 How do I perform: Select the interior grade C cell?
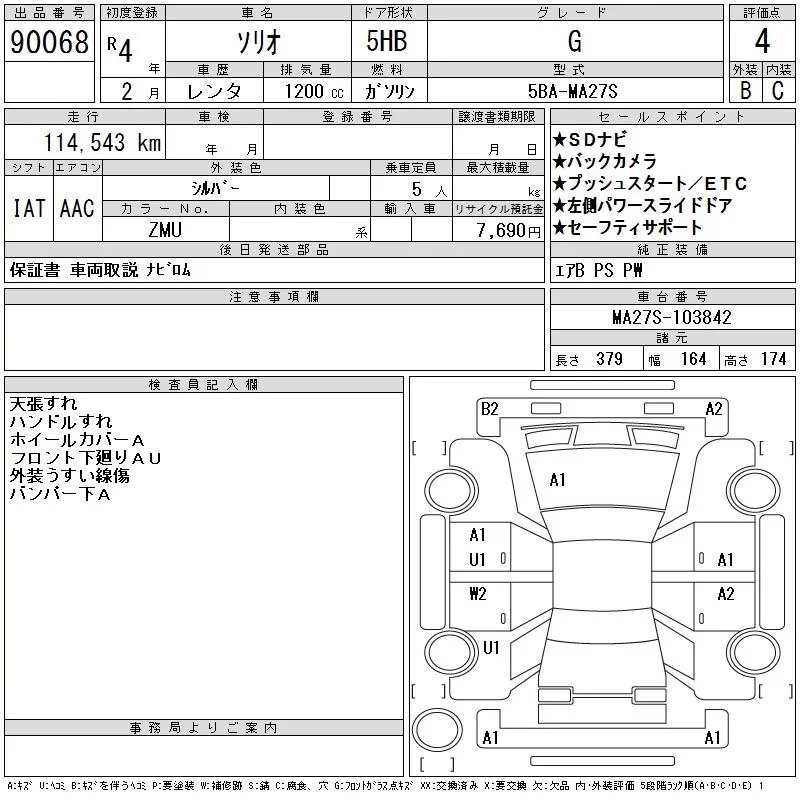pos(778,91)
